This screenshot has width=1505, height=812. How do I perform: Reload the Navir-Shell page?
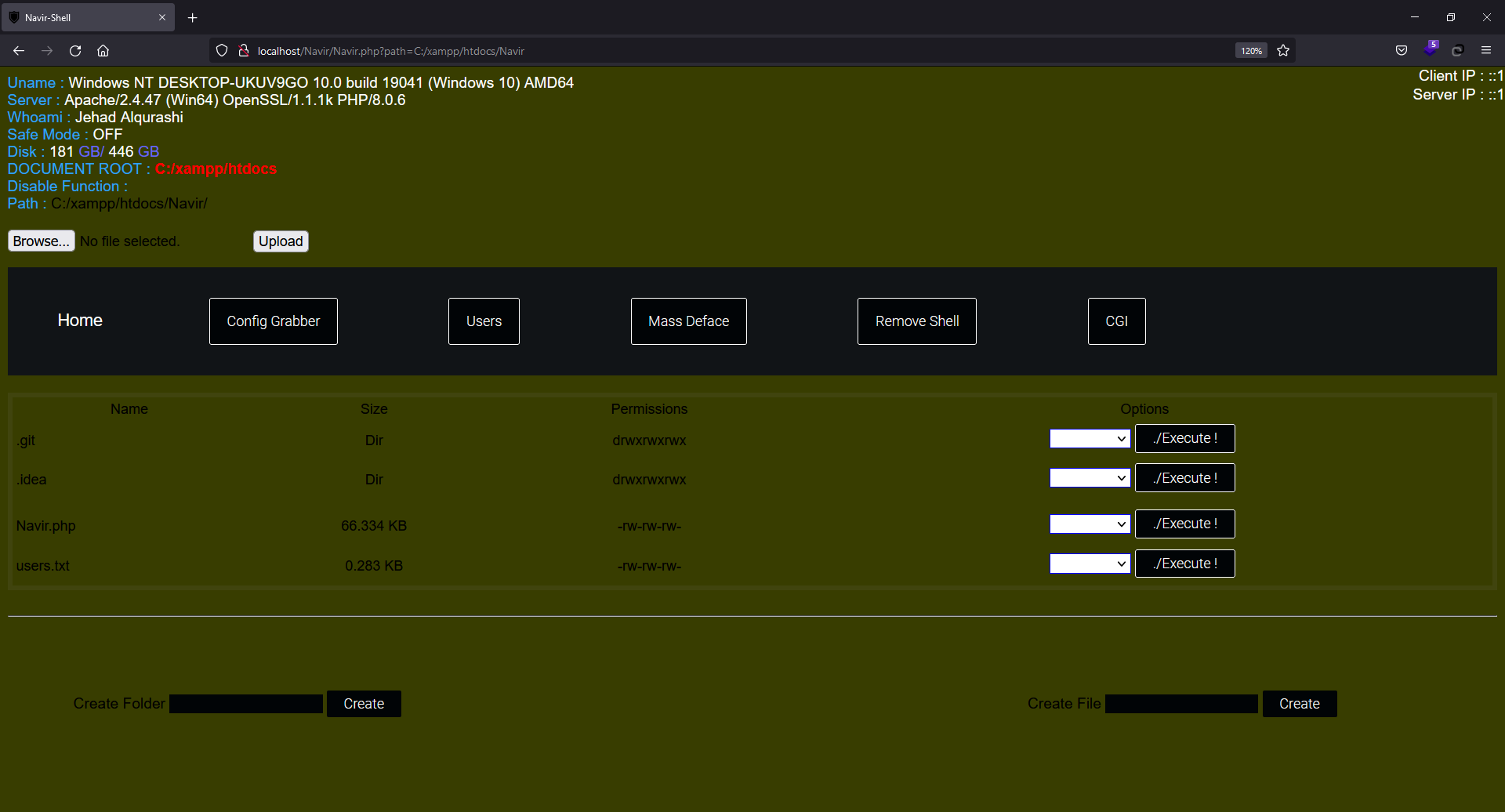pos(75,51)
